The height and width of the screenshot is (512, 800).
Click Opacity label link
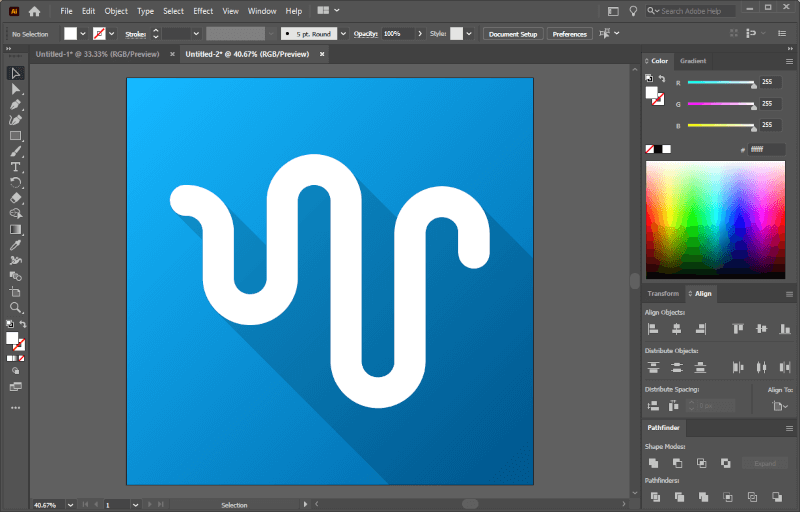click(x=366, y=34)
